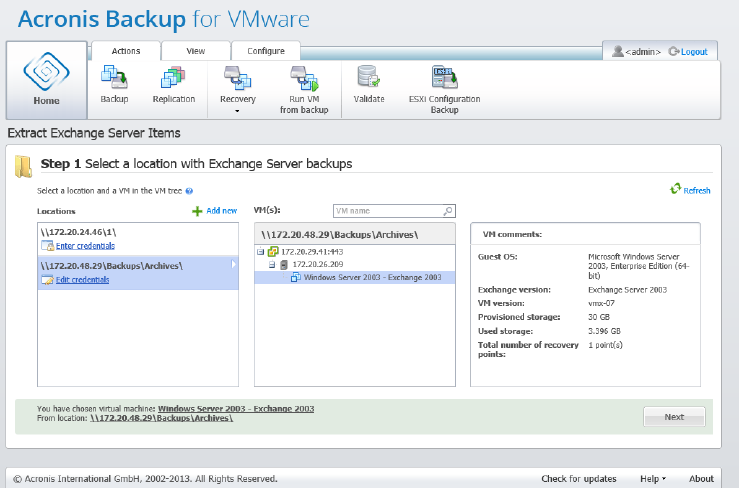Click the vmx-07 VM version value

(601, 303)
